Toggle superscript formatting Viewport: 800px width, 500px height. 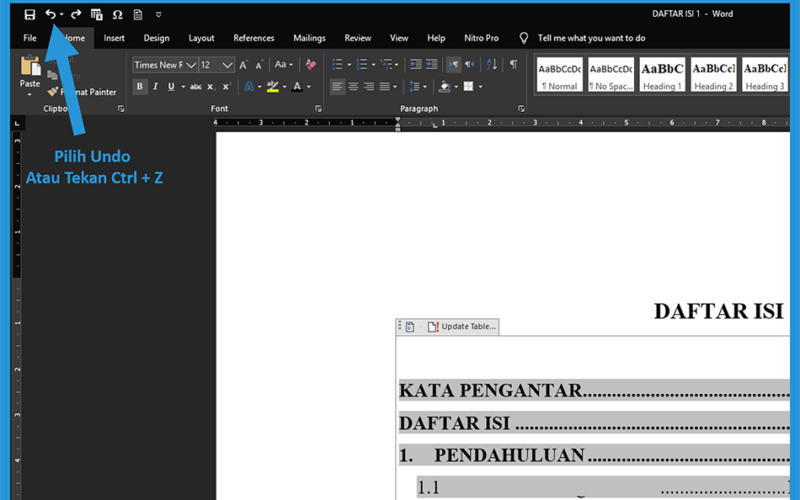click(227, 87)
